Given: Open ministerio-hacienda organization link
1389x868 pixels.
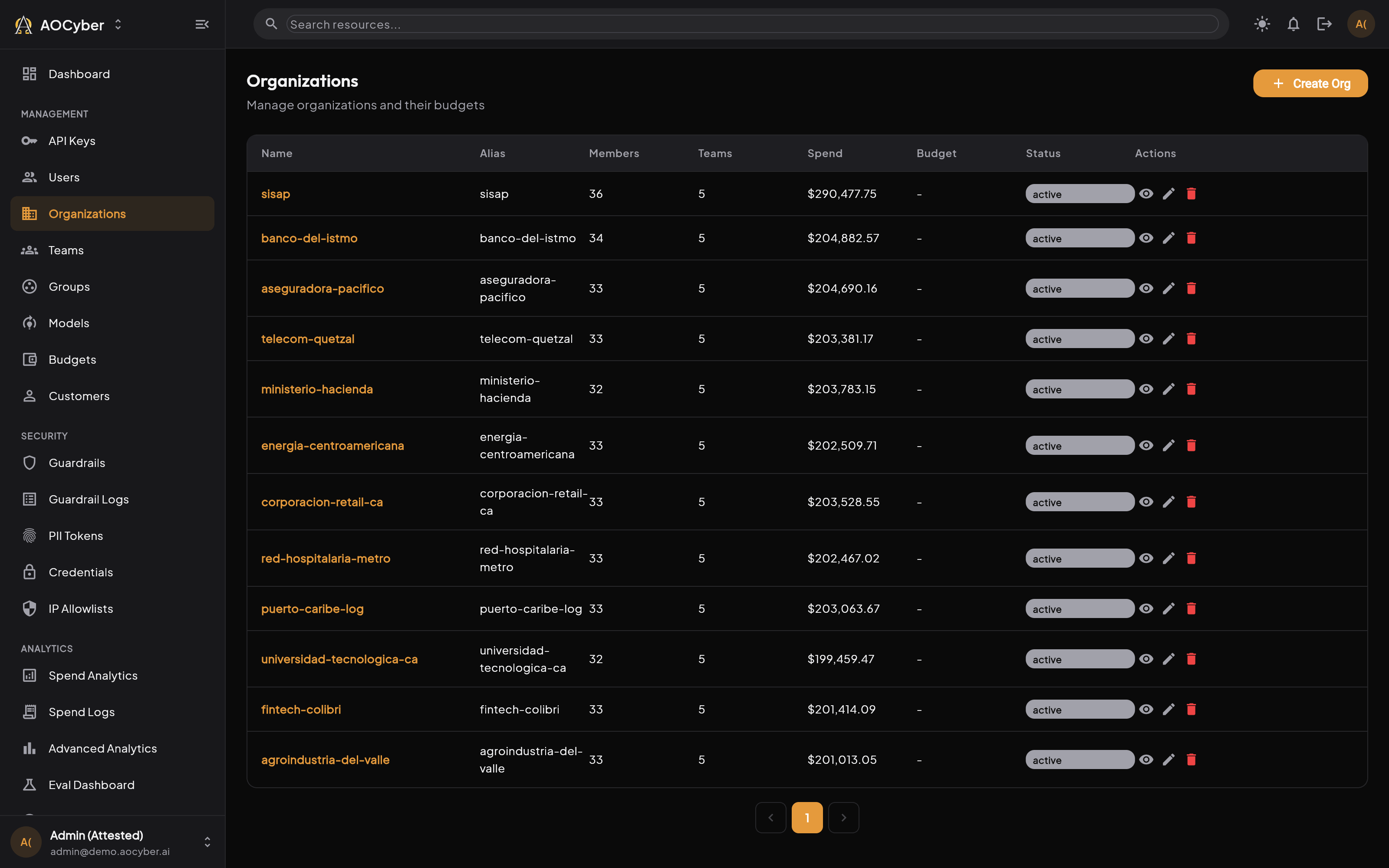Looking at the screenshot, I should [317, 389].
